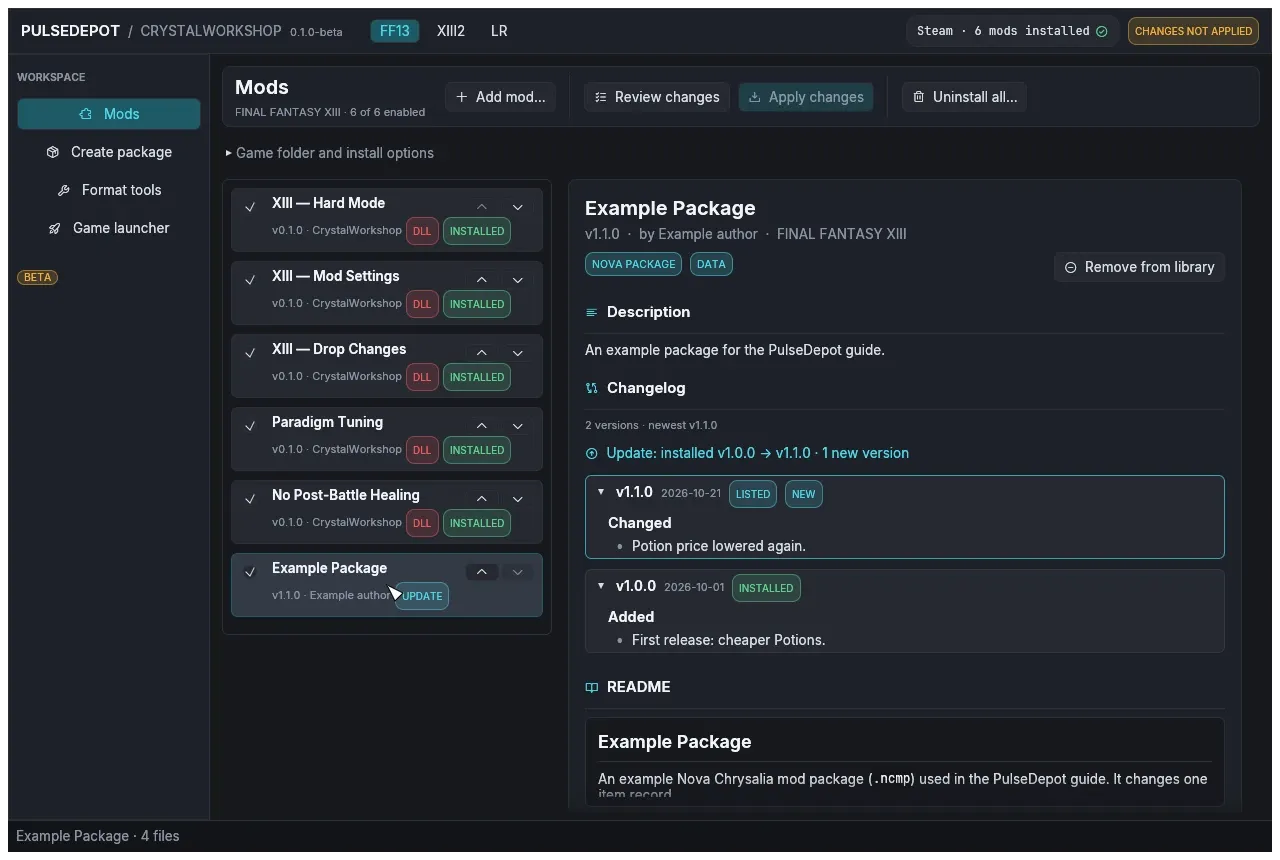The height and width of the screenshot is (860, 1280).
Task: Click the Description section icon
Action: coord(591,312)
